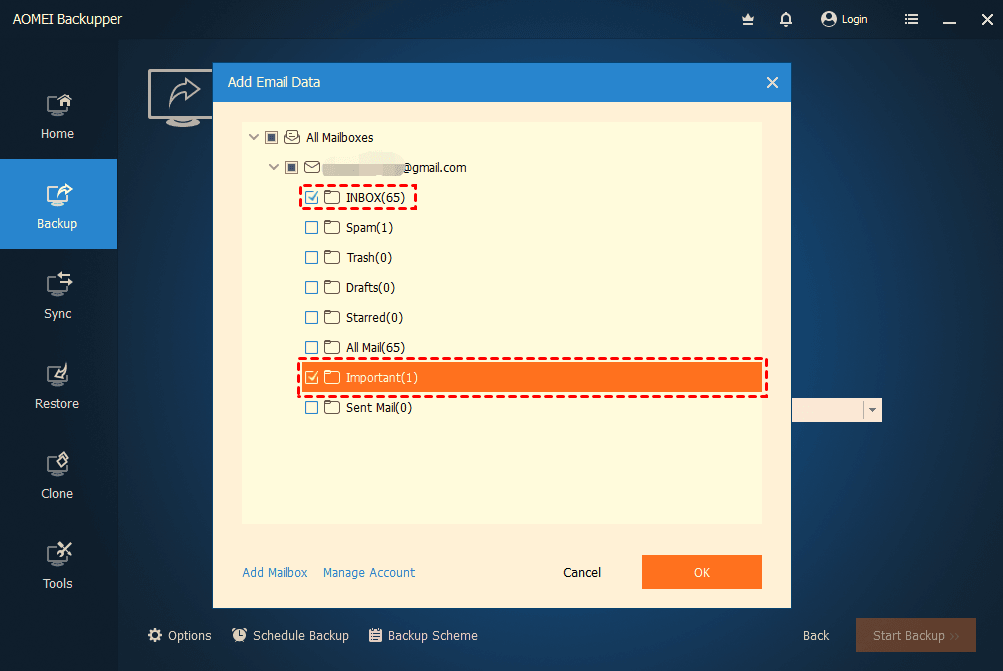
Task: Open the main menu list icon
Action: [912, 19]
